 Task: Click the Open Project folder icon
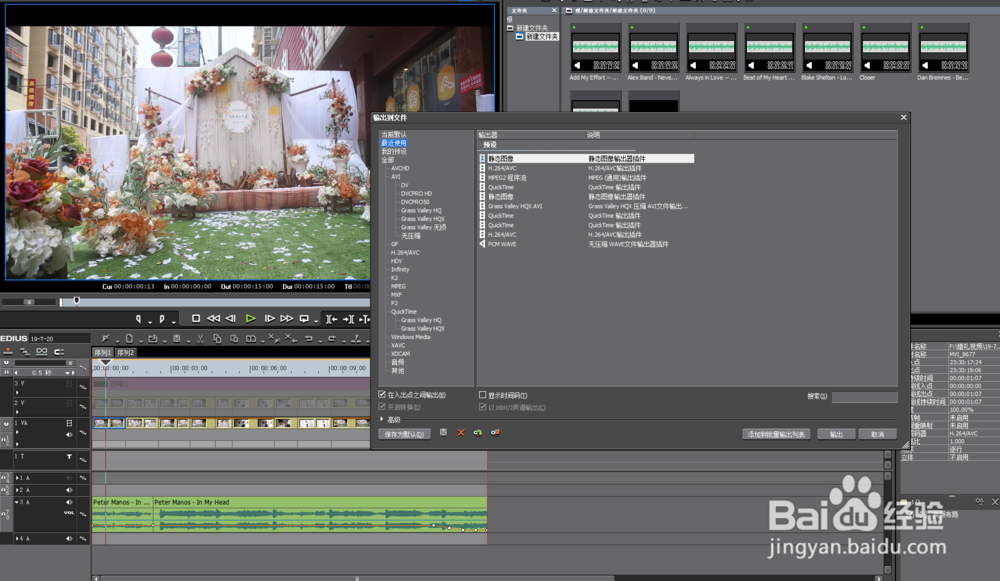(152, 338)
